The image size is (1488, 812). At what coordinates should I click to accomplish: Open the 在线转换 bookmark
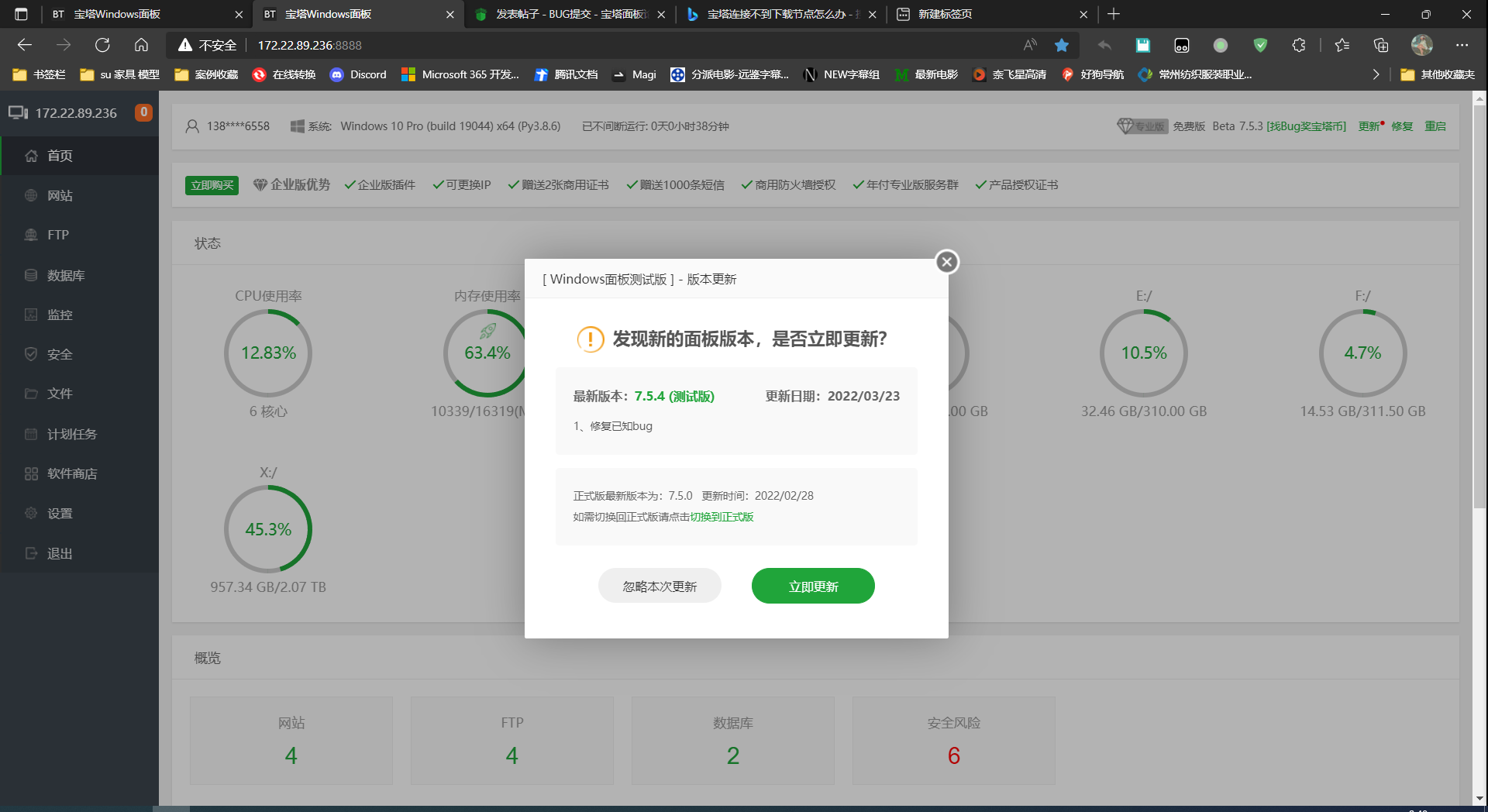point(284,74)
